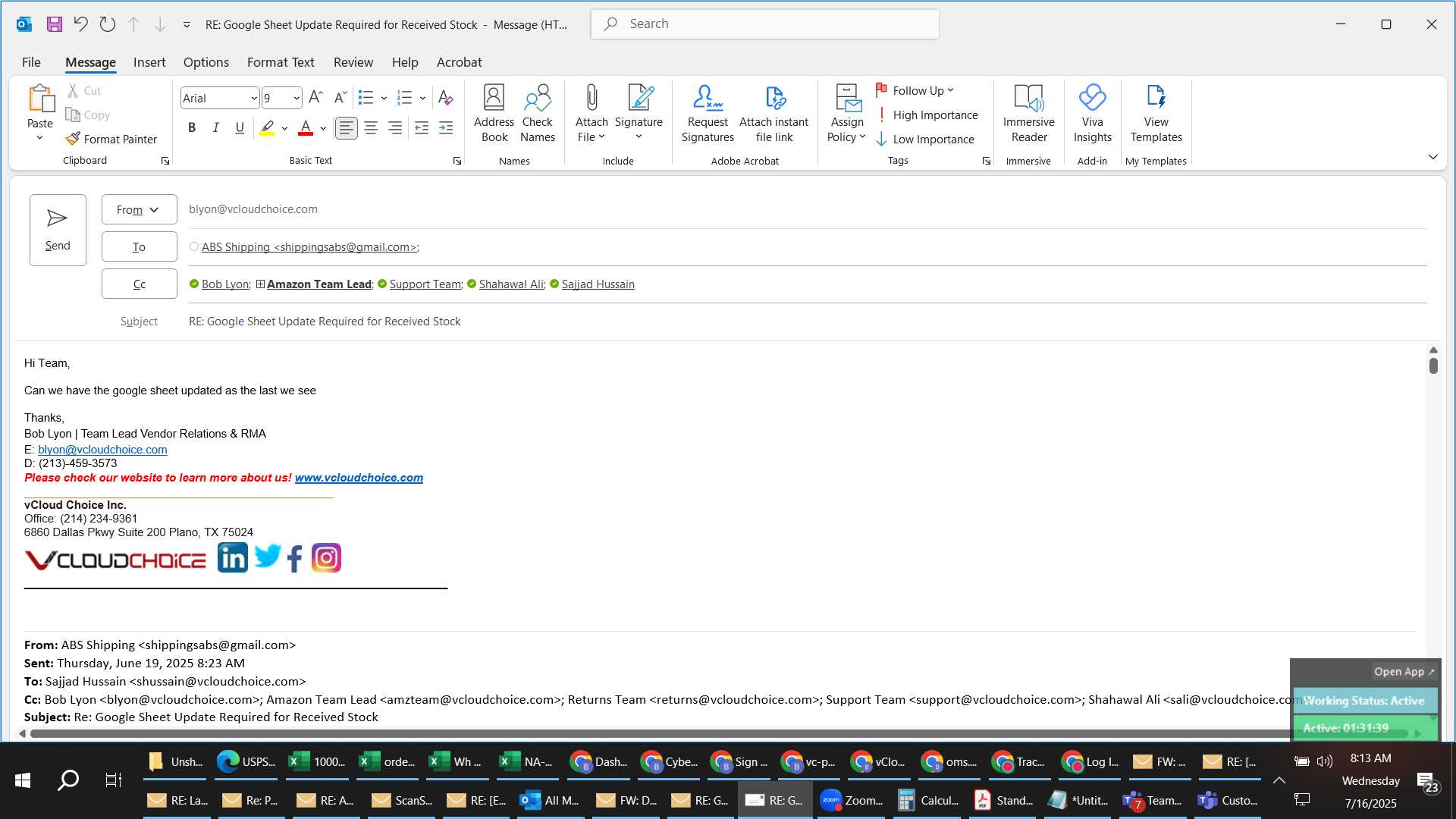The height and width of the screenshot is (819, 1456).
Task: Click Open App on the status widget
Action: 1404,671
